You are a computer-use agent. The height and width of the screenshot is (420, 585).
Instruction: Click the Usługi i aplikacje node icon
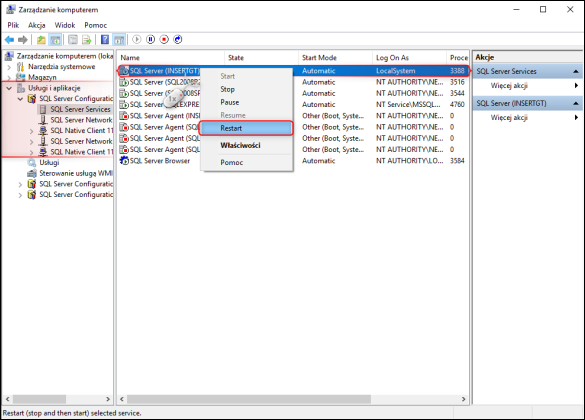tap(21, 88)
